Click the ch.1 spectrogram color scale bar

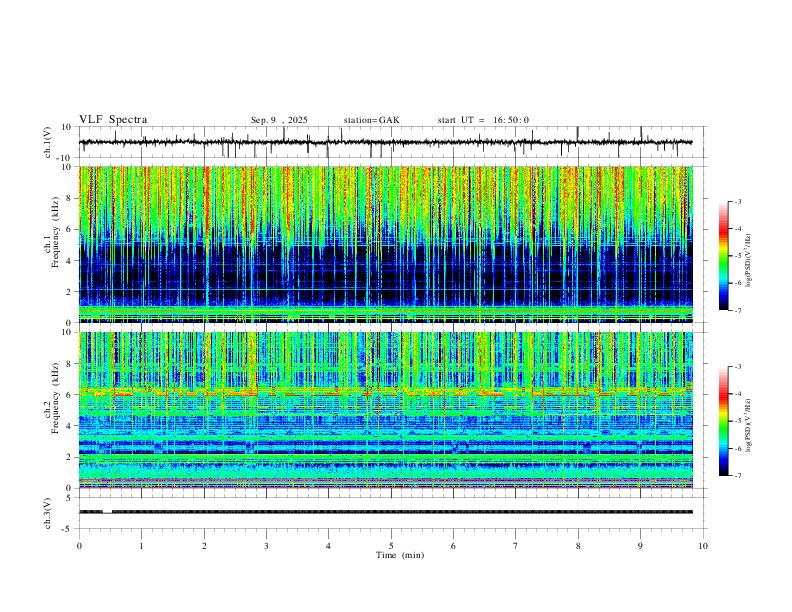click(723, 256)
